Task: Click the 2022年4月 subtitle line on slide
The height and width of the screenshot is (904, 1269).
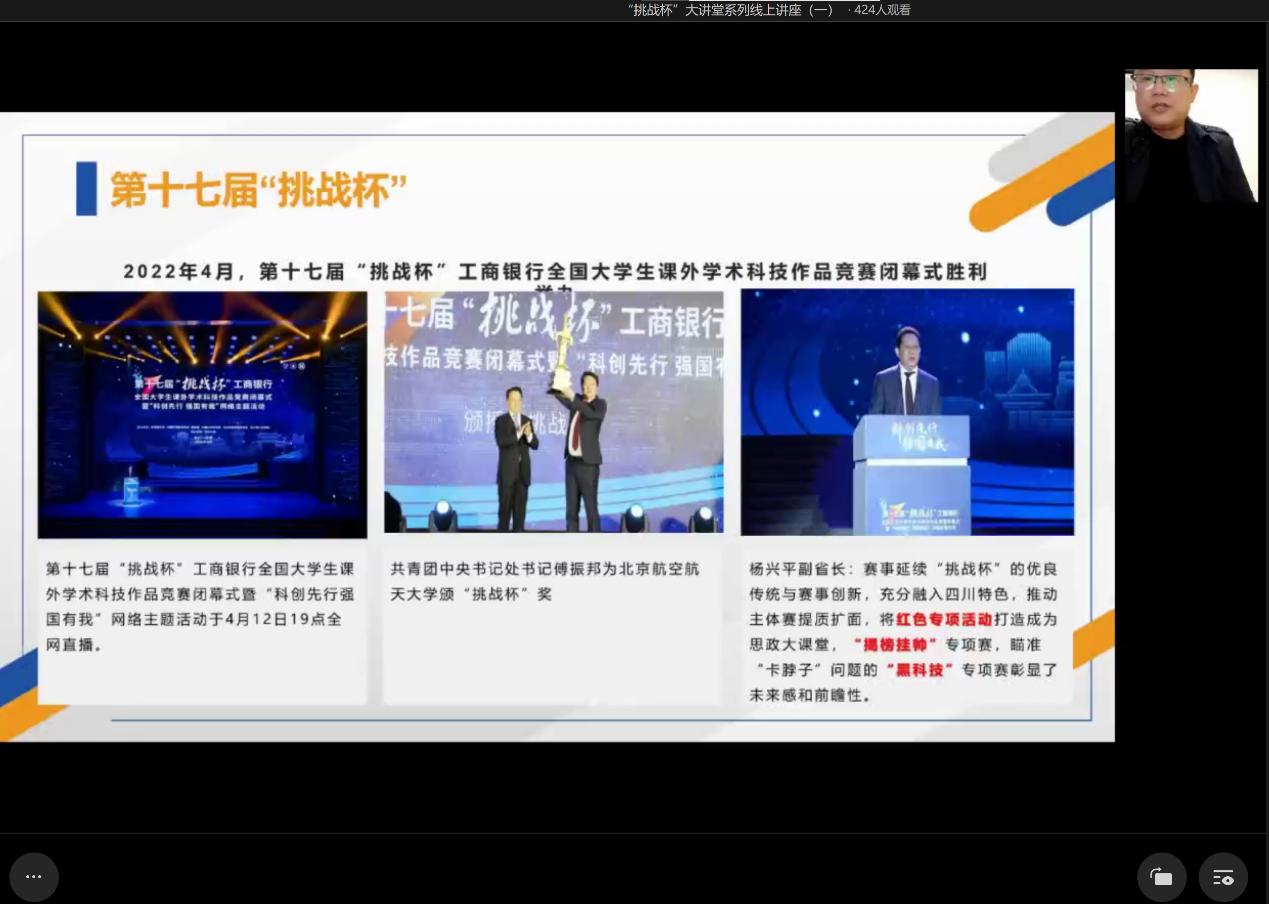Action: click(555, 271)
